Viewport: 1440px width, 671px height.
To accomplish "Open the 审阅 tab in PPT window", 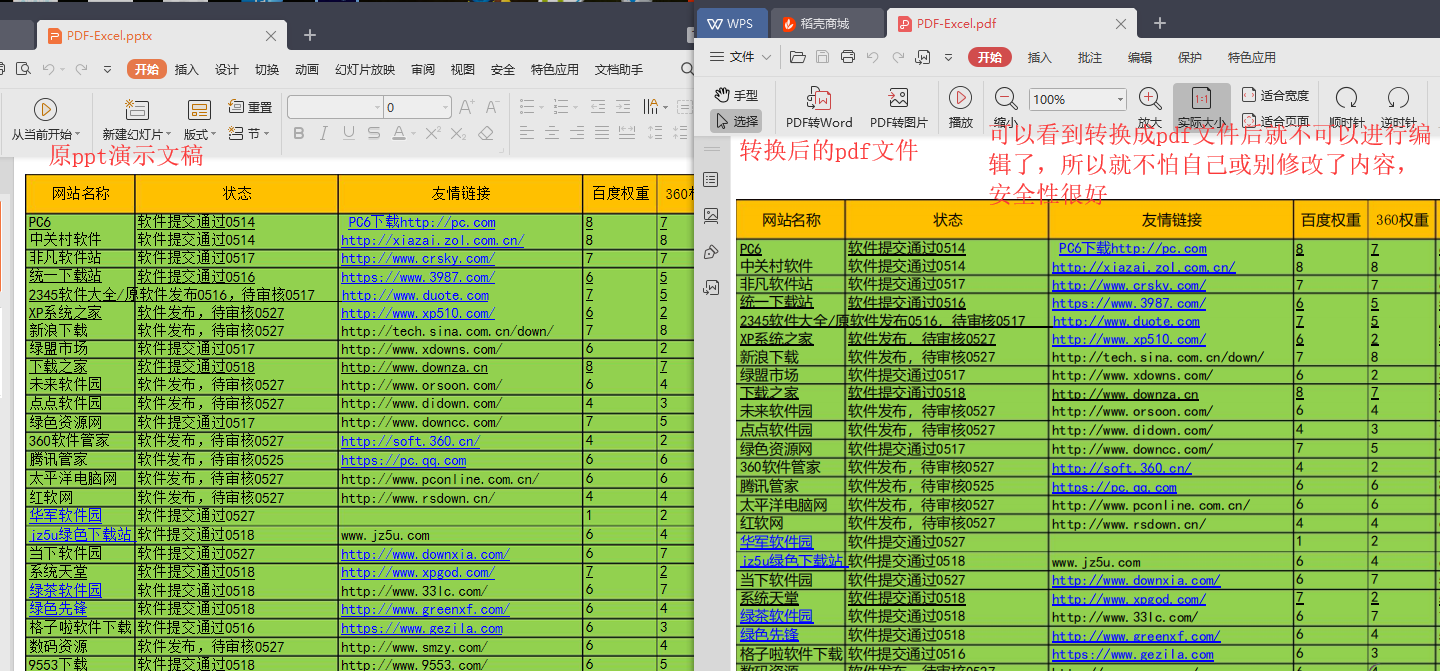I will pyautogui.click(x=423, y=69).
